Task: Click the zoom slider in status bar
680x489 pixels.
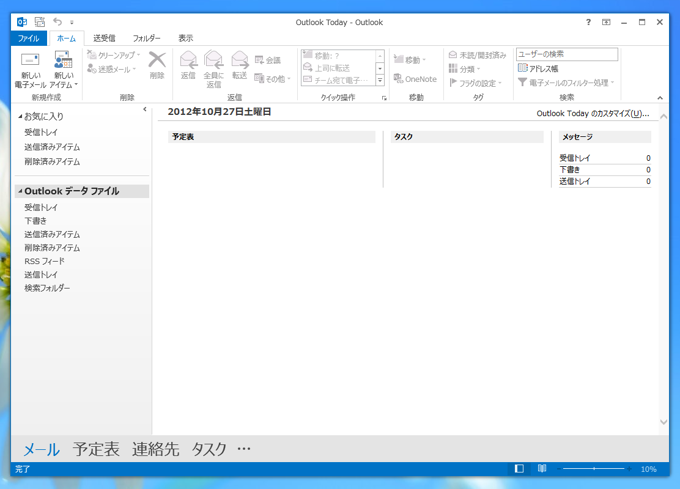Action: (594, 469)
